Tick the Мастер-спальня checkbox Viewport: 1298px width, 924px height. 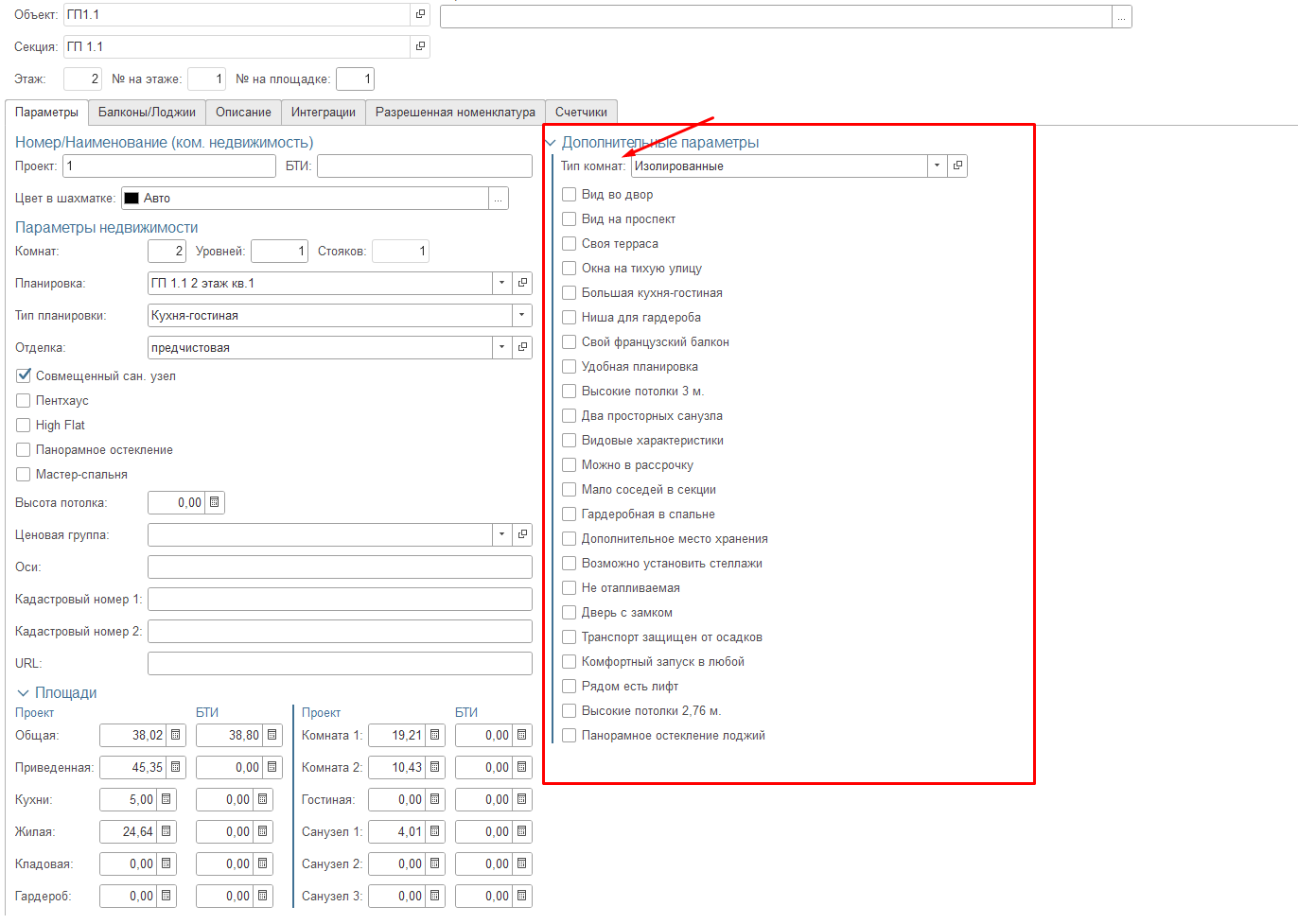coord(24,474)
